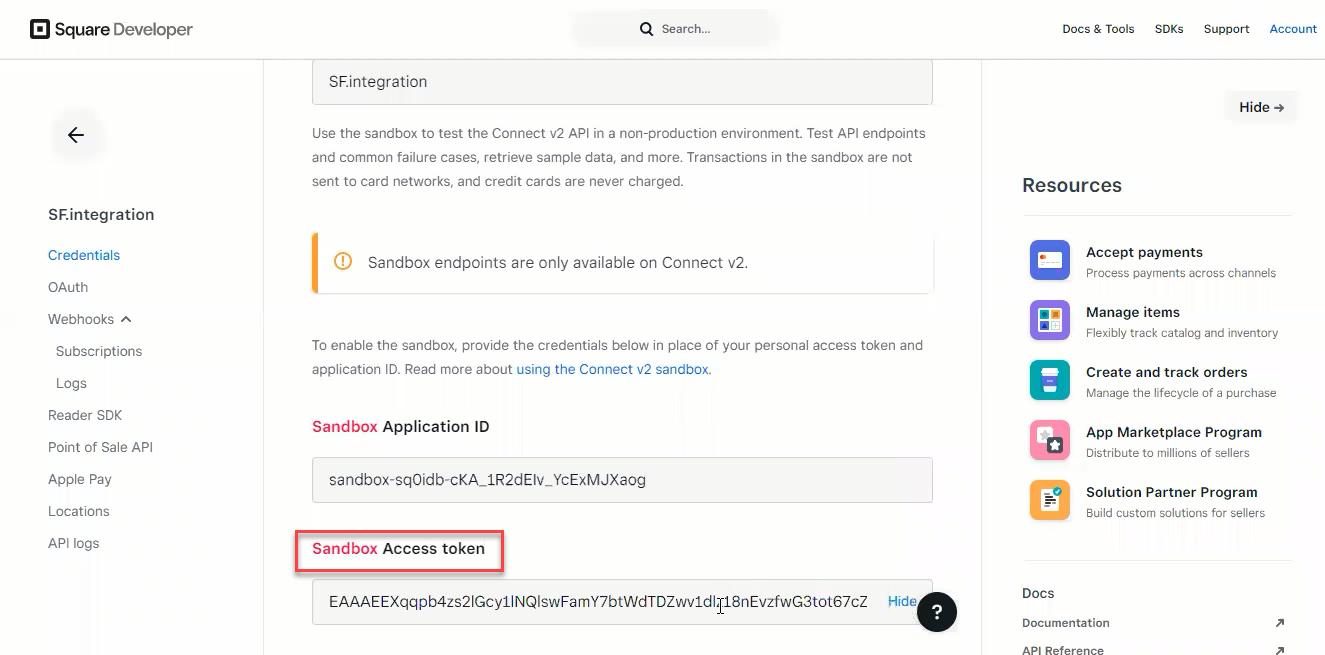Viewport: 1325px width, 655px height.
Task: Open the API Reference link
Action: click(x=1063, y=650)
